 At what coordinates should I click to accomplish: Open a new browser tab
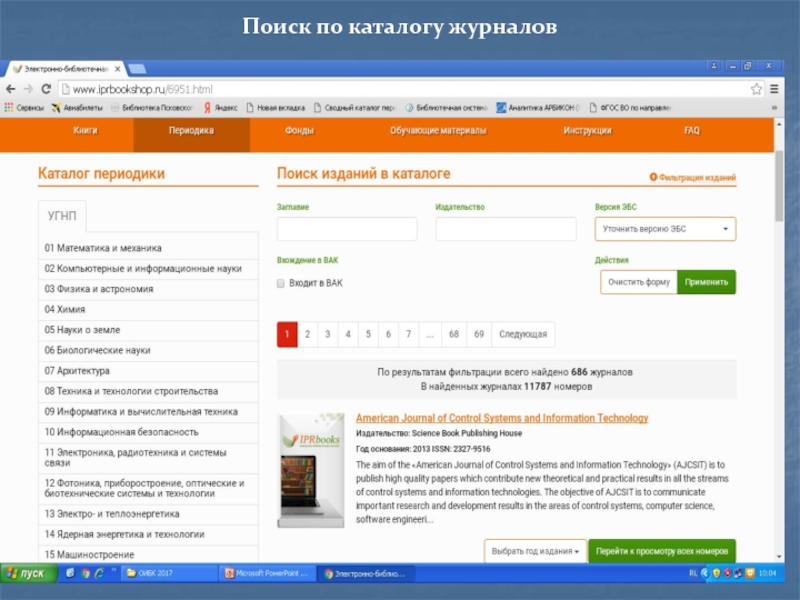pyautogui.click(x=137, y=68)
